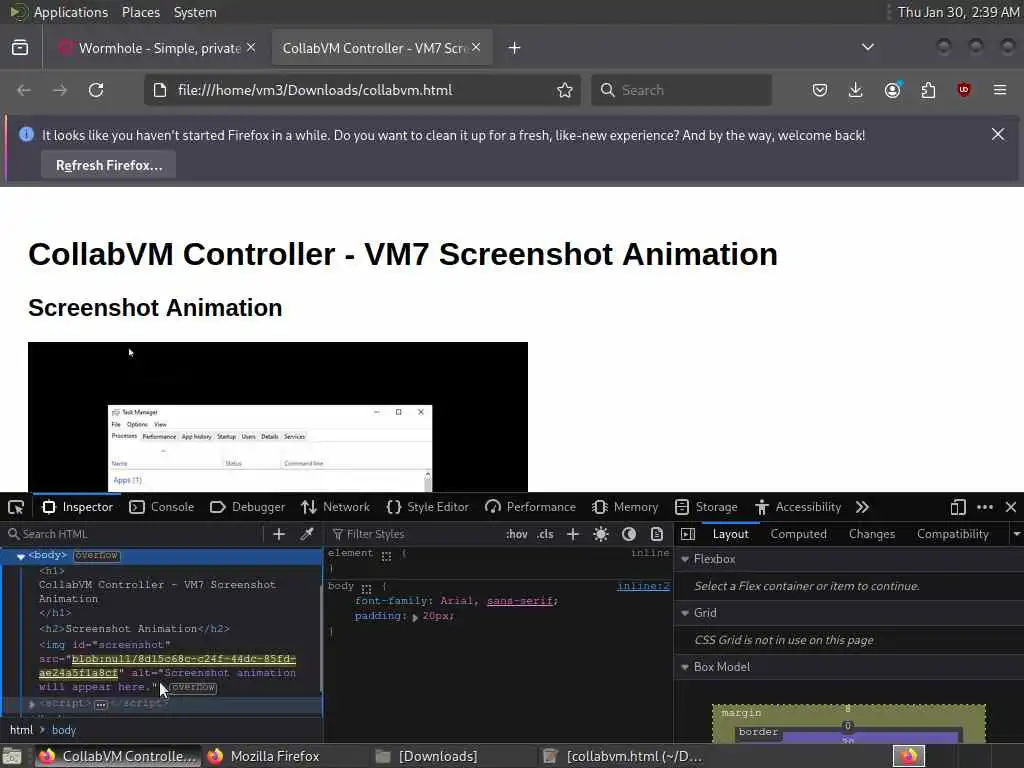The width and height of the screenshot is (1024, 768).
Task: Open the Firefox account icon
Action: [892, 90]
